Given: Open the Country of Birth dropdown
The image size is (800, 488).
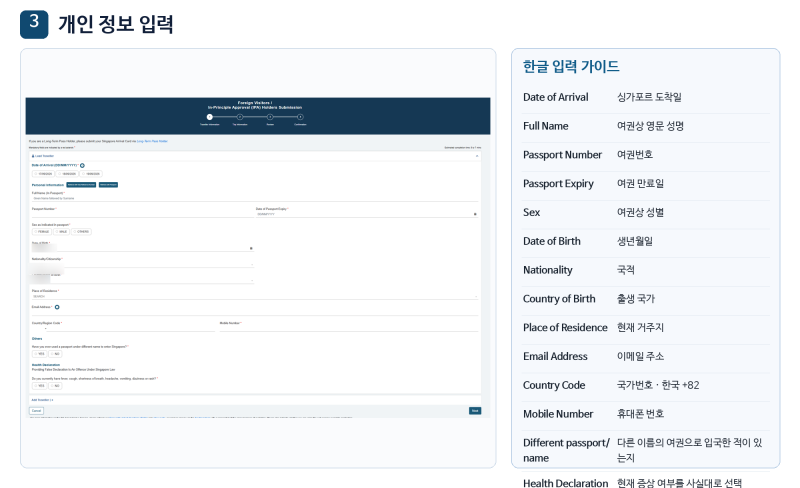Looking at the screenshot, I should 142,280.
